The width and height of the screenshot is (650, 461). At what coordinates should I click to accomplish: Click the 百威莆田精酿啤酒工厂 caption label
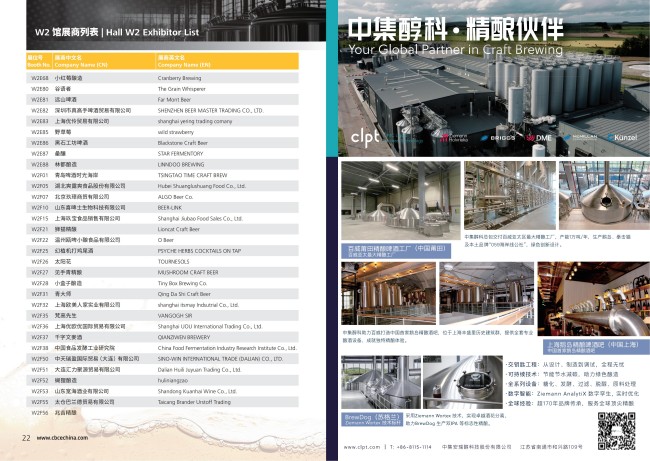click(x=396, y=251)
